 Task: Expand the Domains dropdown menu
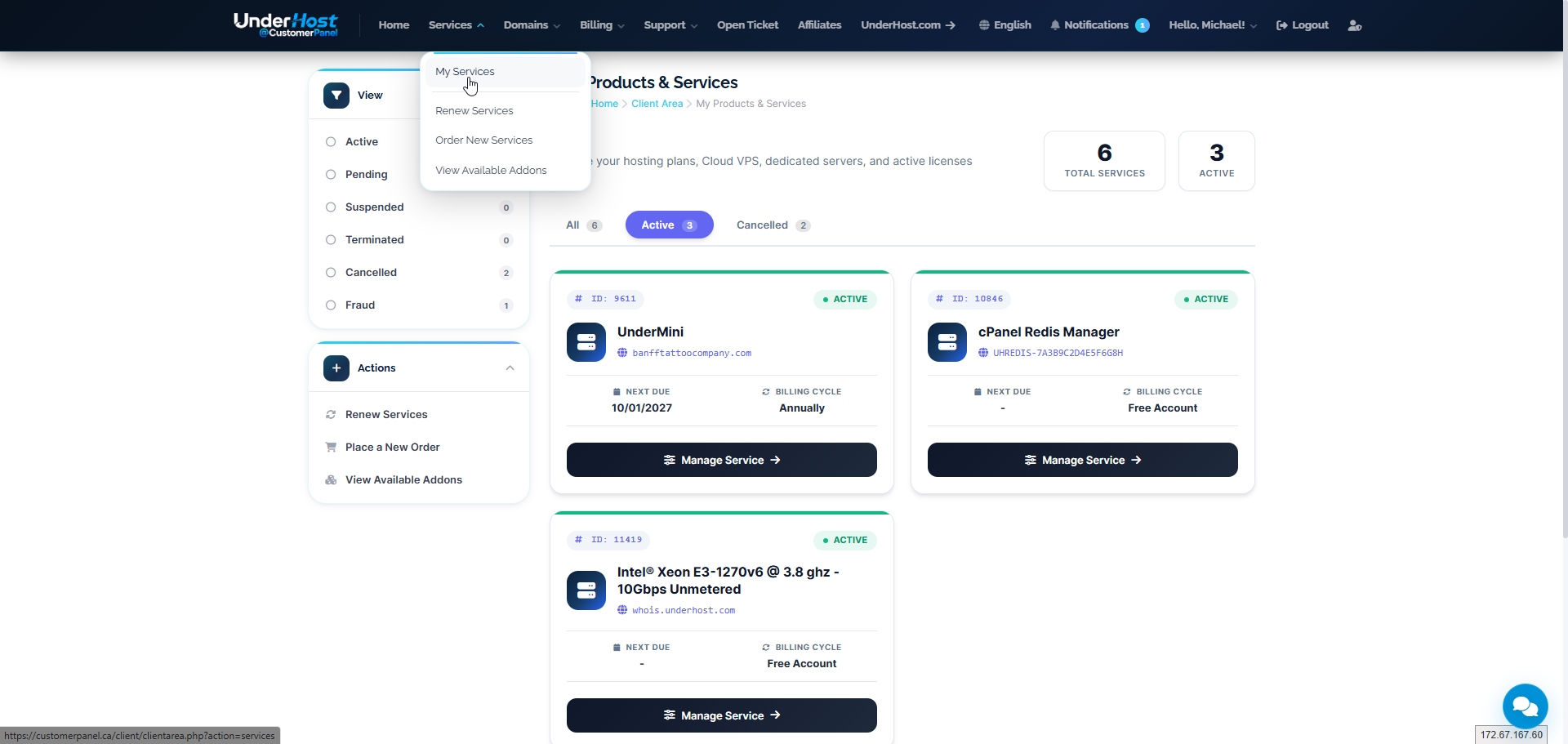(532, 25)
